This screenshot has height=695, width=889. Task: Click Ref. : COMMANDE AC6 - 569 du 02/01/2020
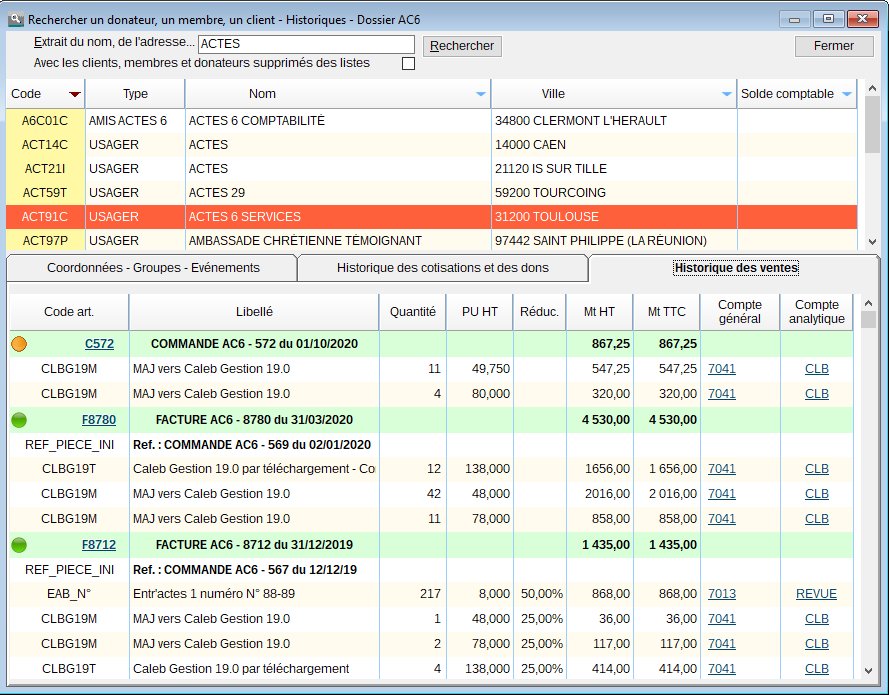pos(252,444)
